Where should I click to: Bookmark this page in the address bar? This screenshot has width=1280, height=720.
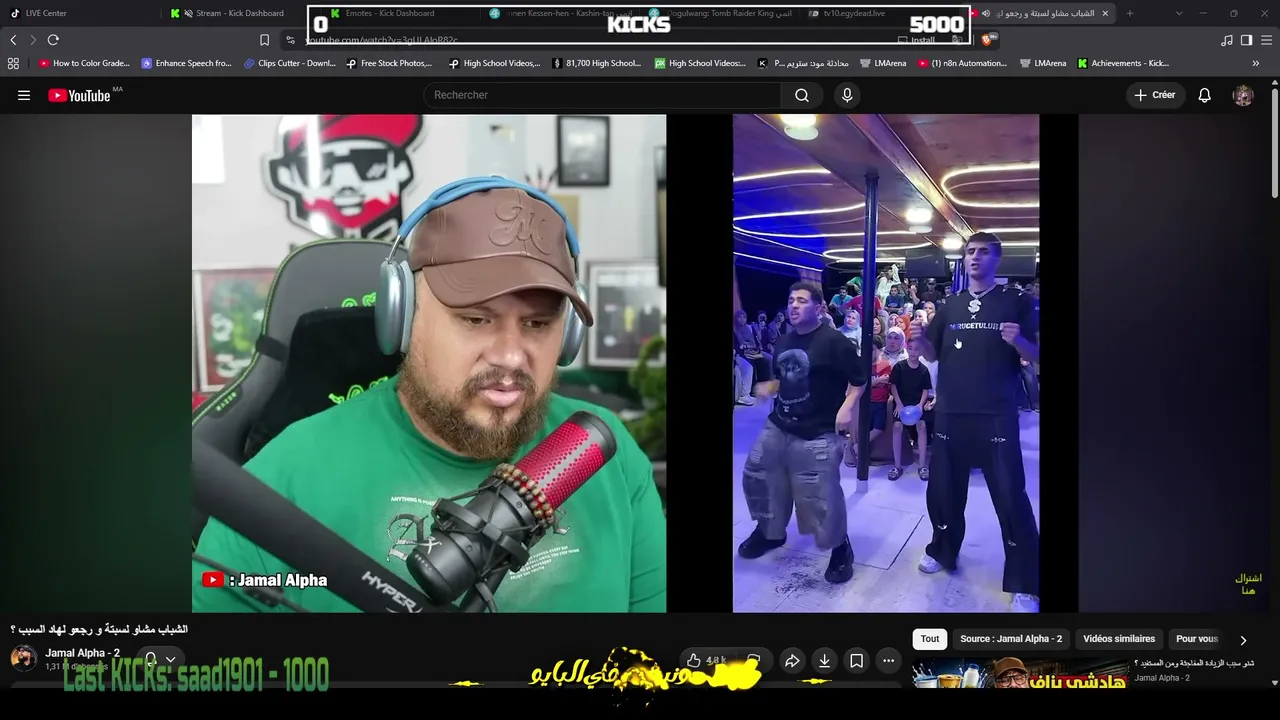click(x=264, y=40)
